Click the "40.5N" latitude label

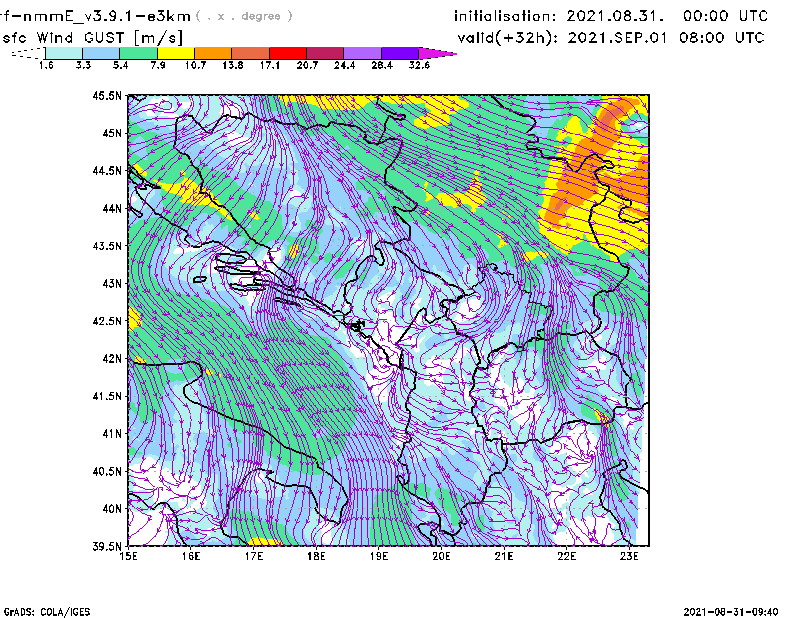click(x=107, y=472)
